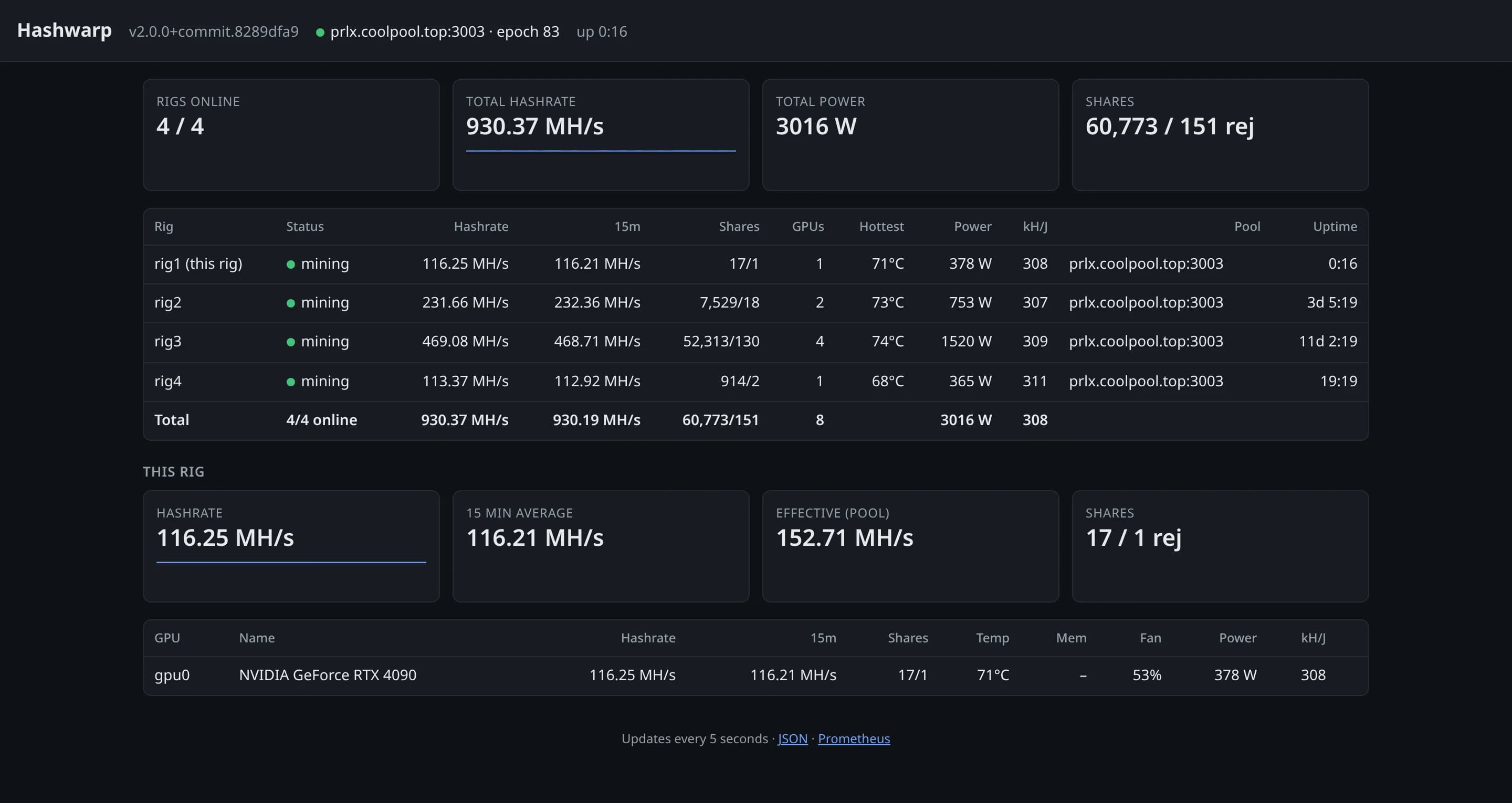Click rig2 hashrate 231.66 MH/s
This screenshot has width=1512, height=803.
466,302
